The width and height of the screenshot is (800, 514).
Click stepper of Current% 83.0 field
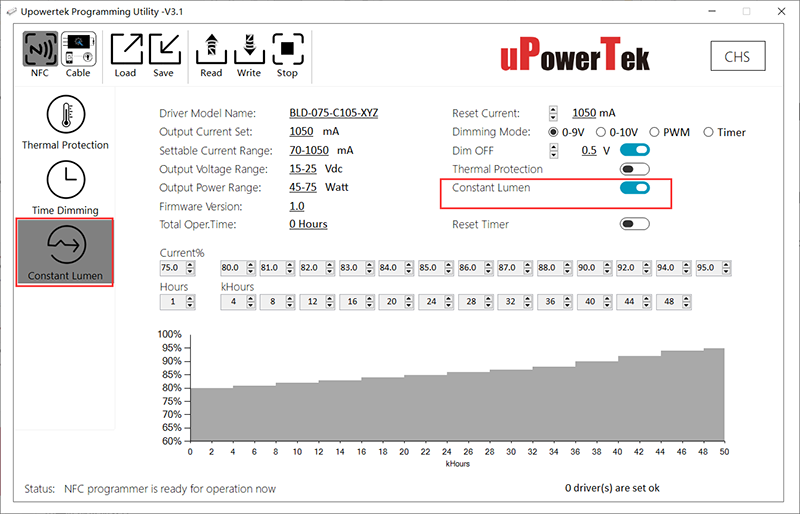[369, 267]
